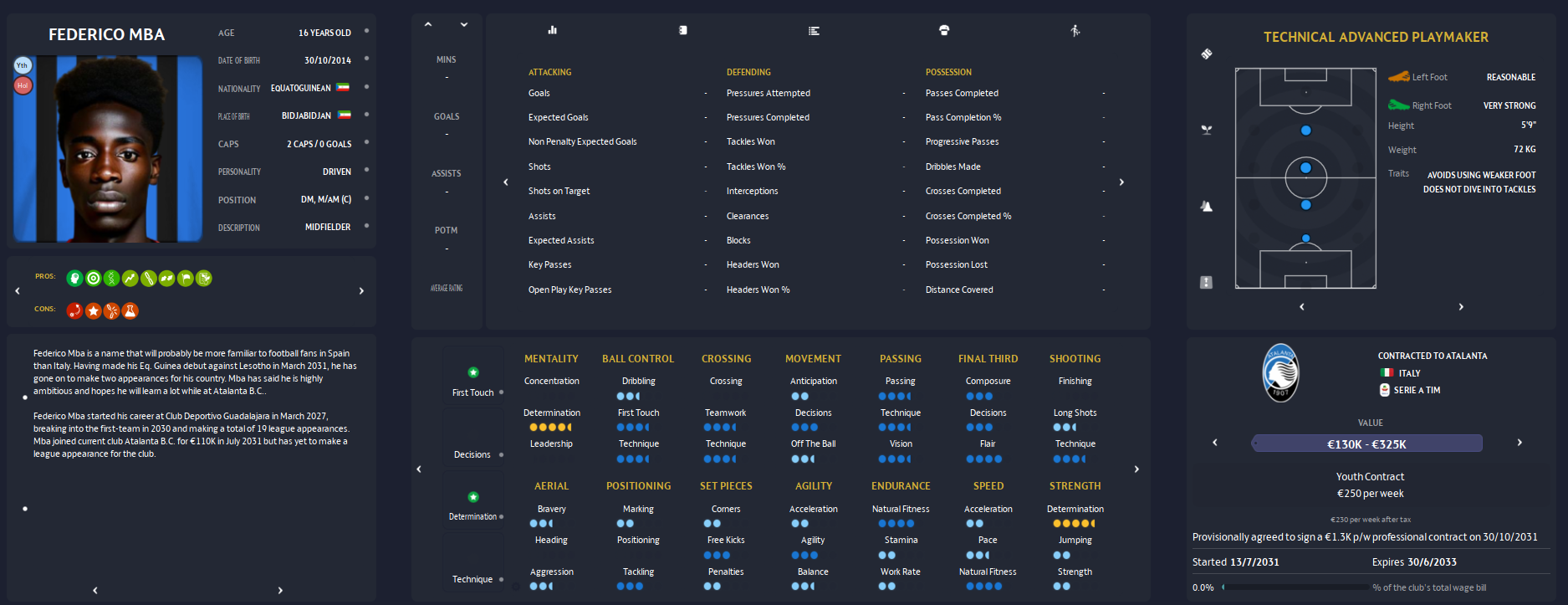Click the target icon in the pros row
The width and height of the screenshot is (1568, 605).
click(x=93, y=279)
